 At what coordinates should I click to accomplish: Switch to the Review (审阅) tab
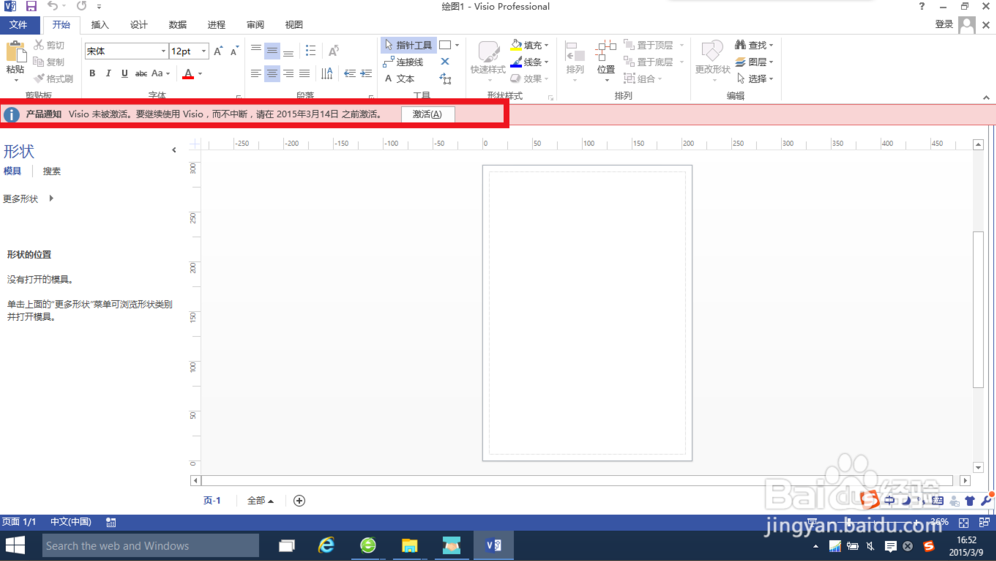coord(255,25)
